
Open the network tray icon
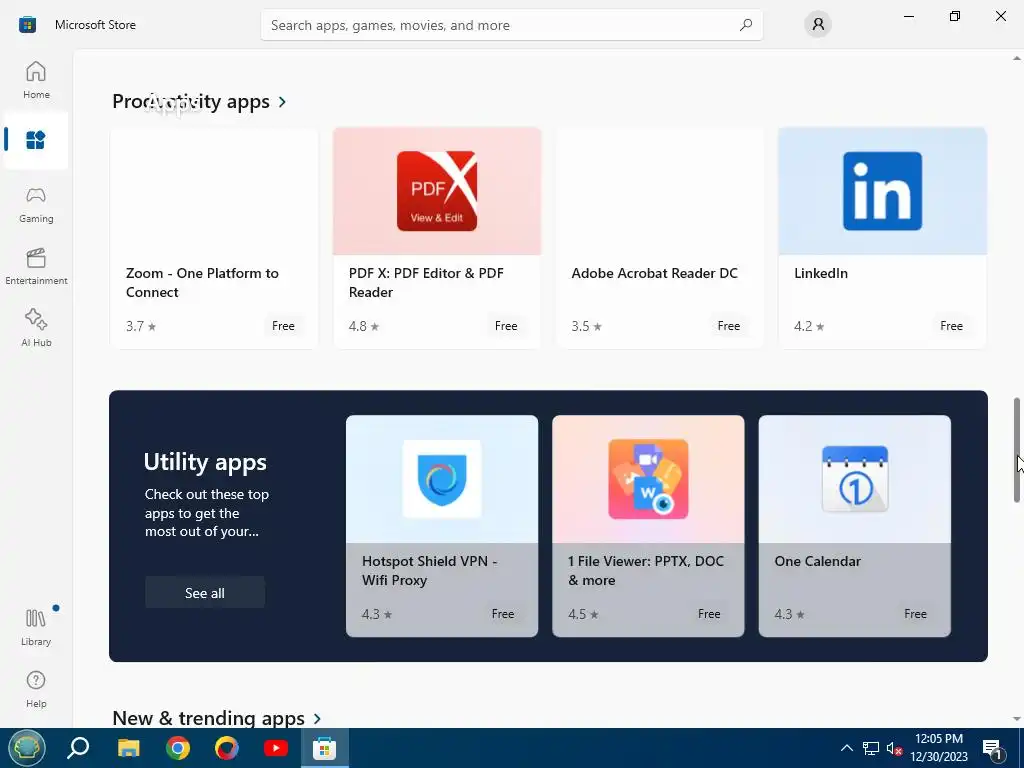871,748
